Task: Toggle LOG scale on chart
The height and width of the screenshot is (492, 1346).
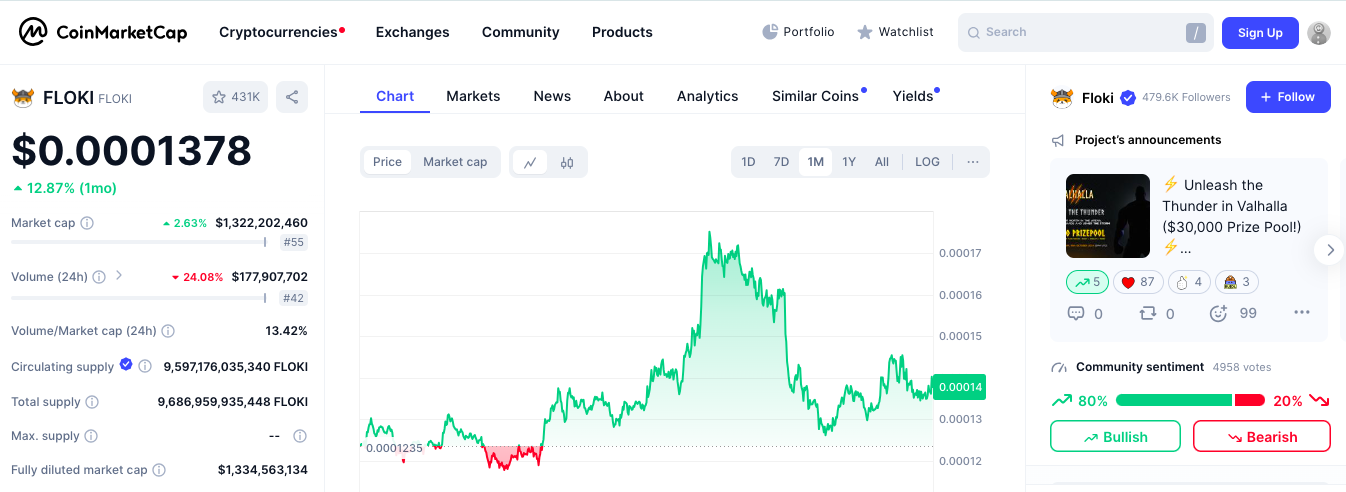Action: [927, 162]
